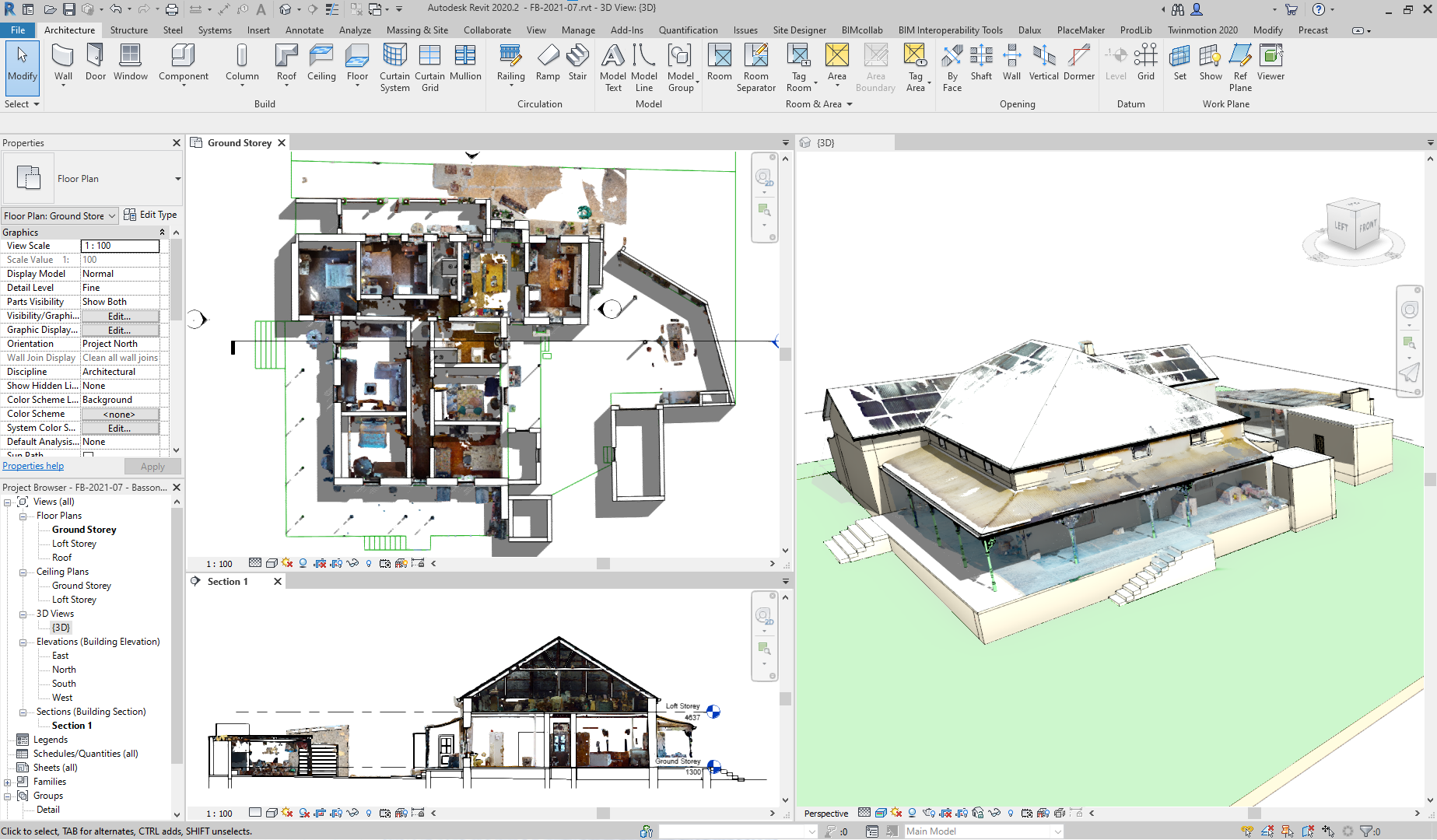Screen dimensions: 1437x840
Task: Open the Floor Plan type selector dropdown
Action: click(x=177, y=179)
